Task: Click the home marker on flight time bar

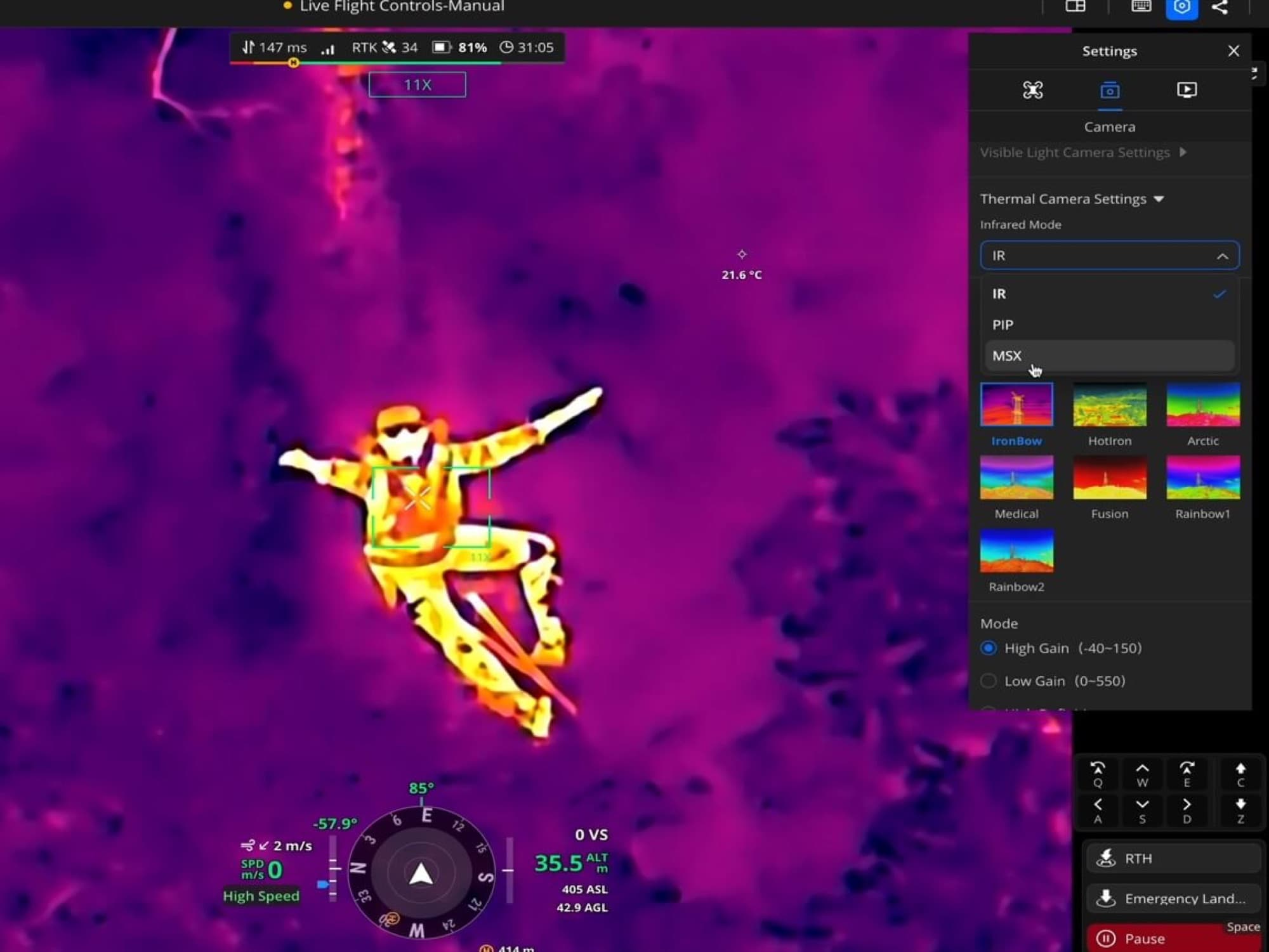Action: point(293,62)
